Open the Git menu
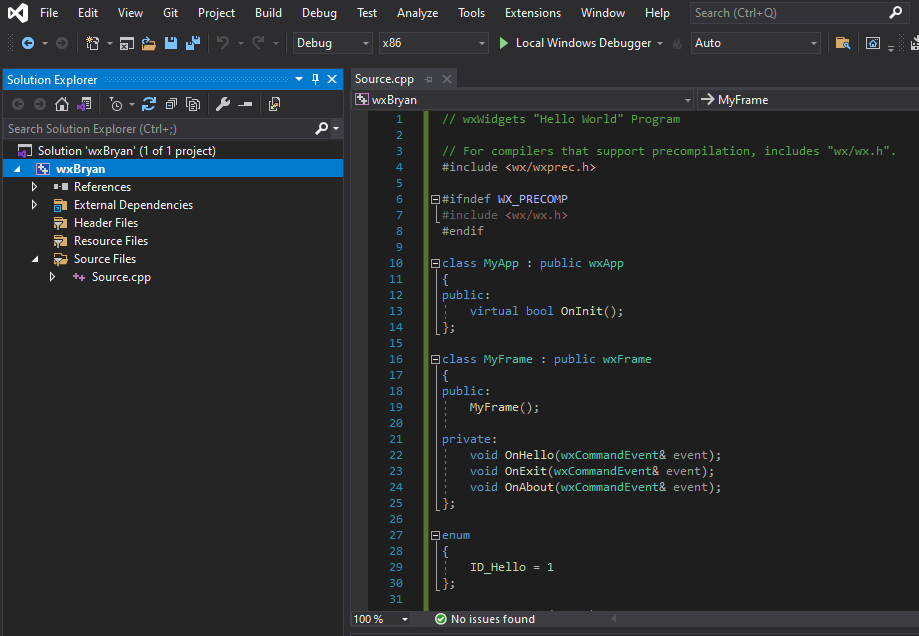 click(x=171, y=12)
